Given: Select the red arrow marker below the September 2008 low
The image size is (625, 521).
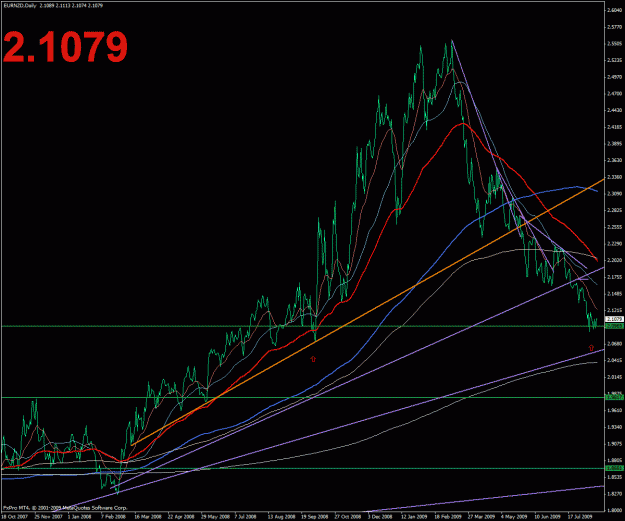Looking at the screenshot, I should tap(313, 359).
